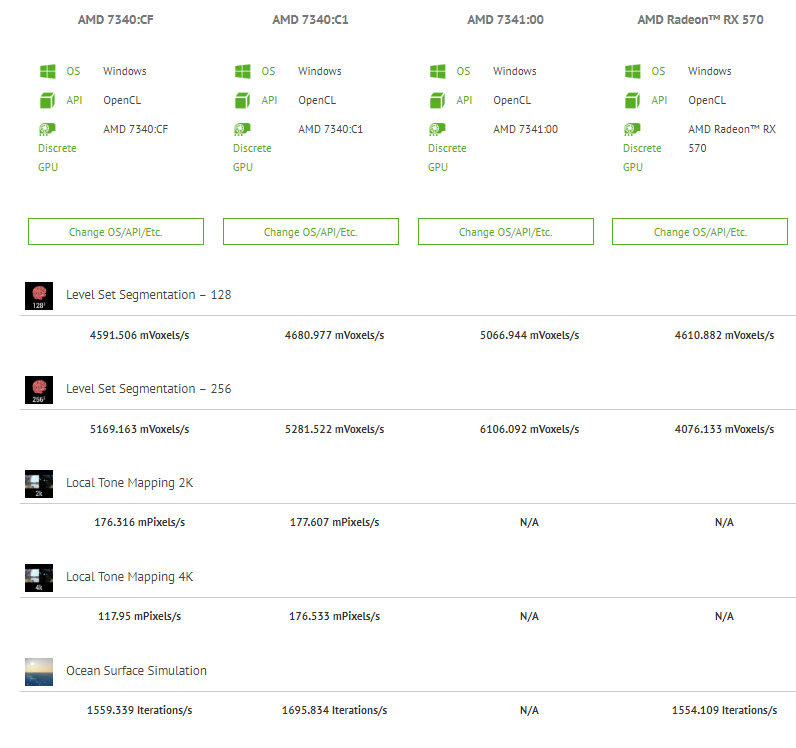The width and height of the screenshot is (796, 748).
Task: Click OpenCL value under AMD Radeon RX 570
Action: (x=707, y=100)
